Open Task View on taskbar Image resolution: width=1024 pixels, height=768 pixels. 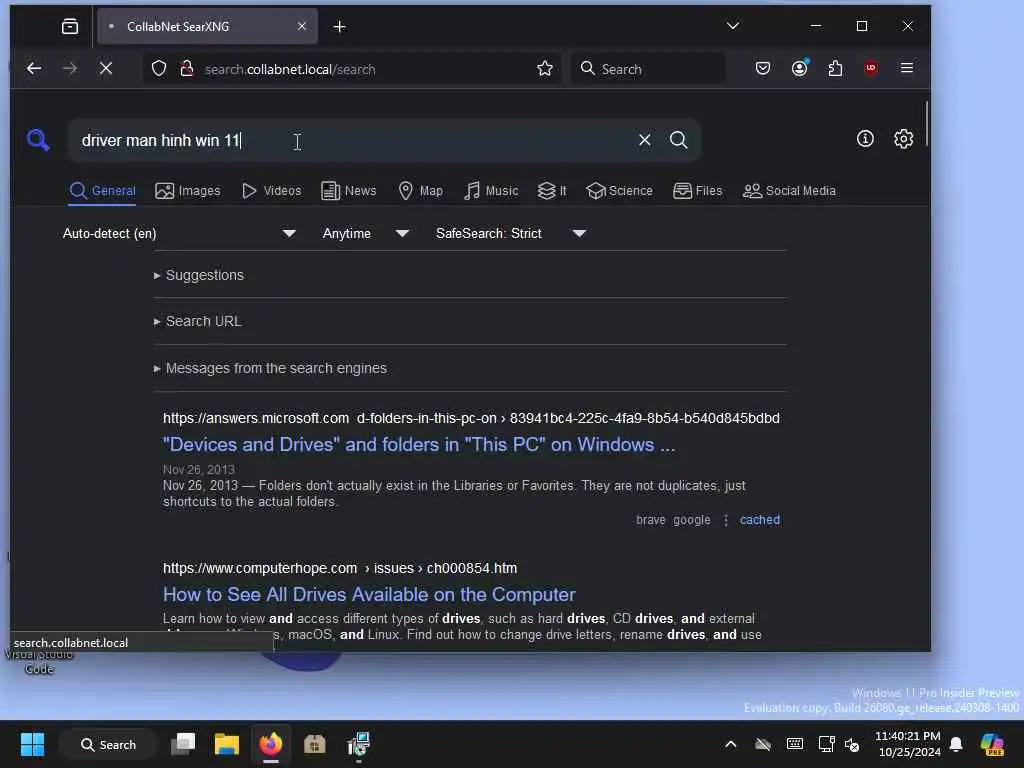pyautogui.click(x=183, y=744)
